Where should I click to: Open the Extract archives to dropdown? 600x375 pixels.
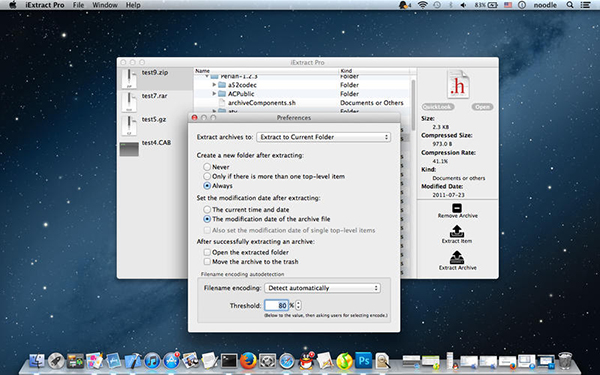tap(323, 137)
